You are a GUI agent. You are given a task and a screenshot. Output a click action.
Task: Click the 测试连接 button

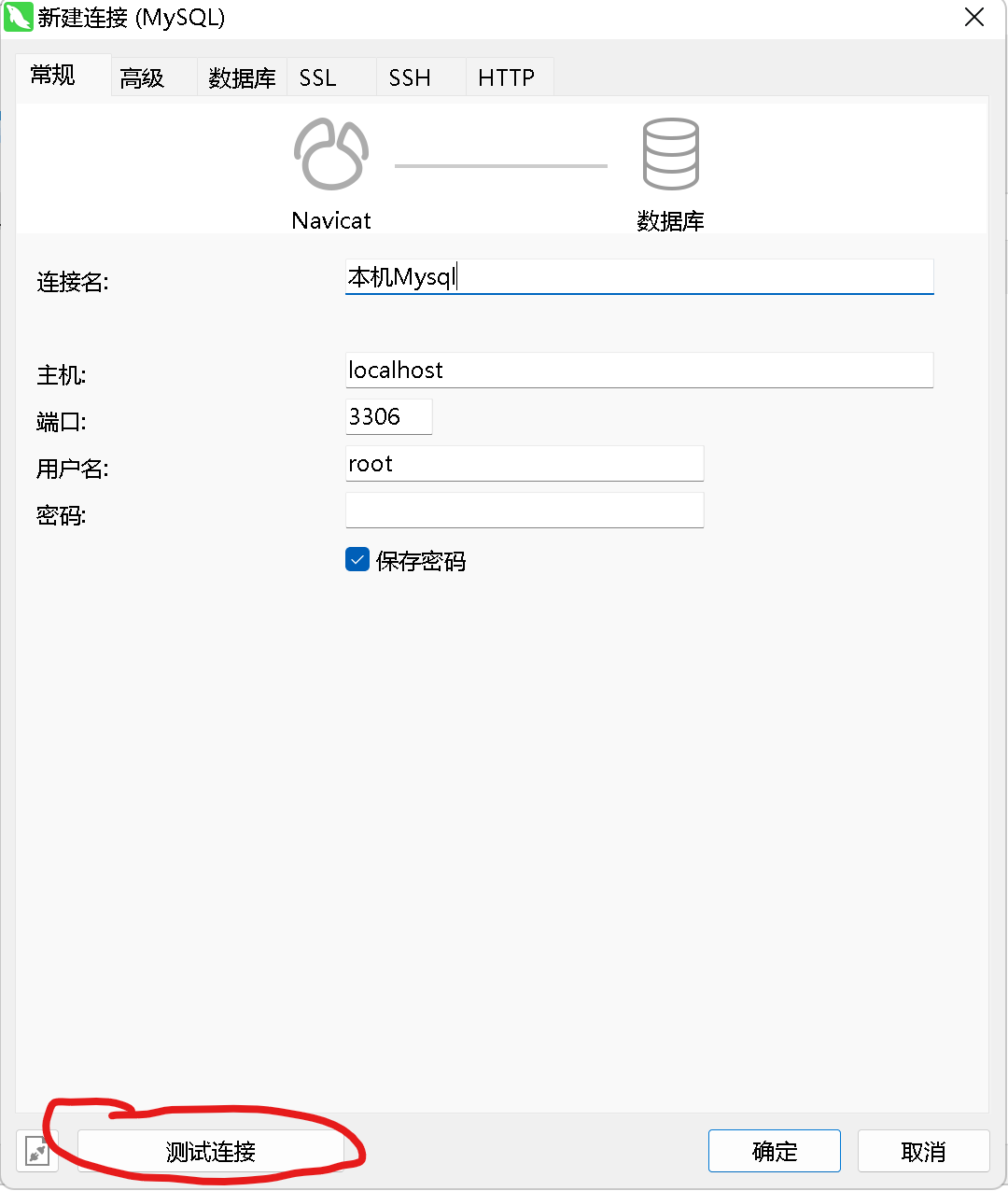click(x=211, y=1152)
